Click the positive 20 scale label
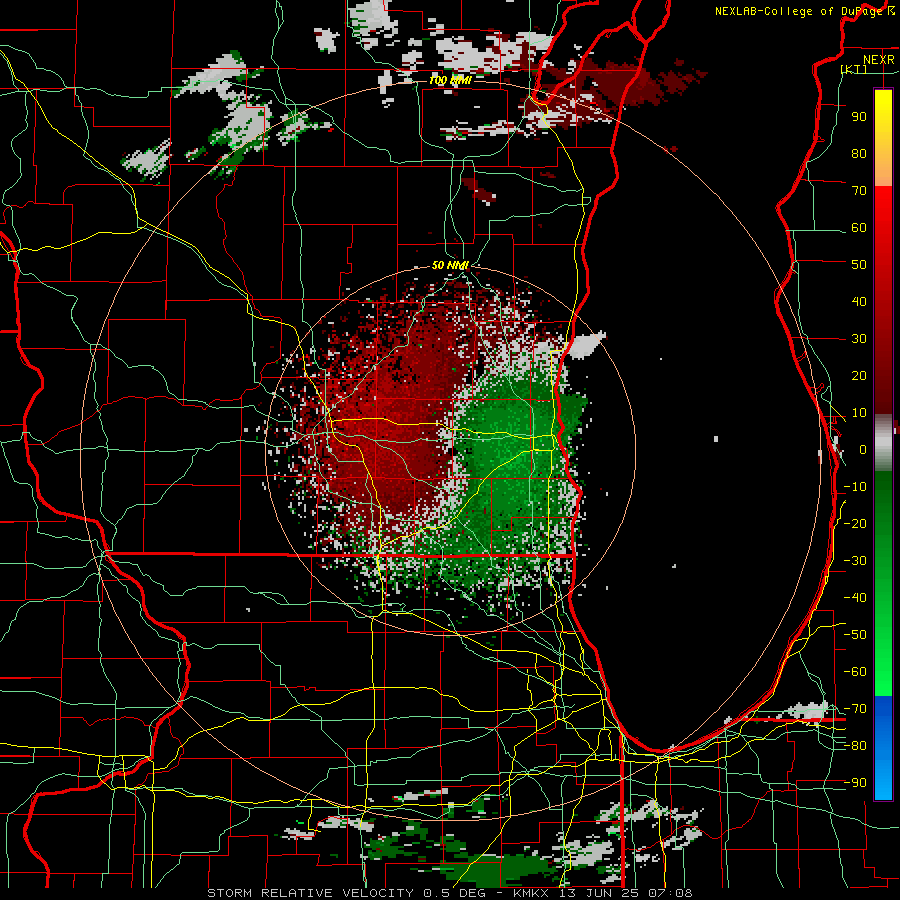The width and height of the screenshot is (900, 900). coord(859,375)
